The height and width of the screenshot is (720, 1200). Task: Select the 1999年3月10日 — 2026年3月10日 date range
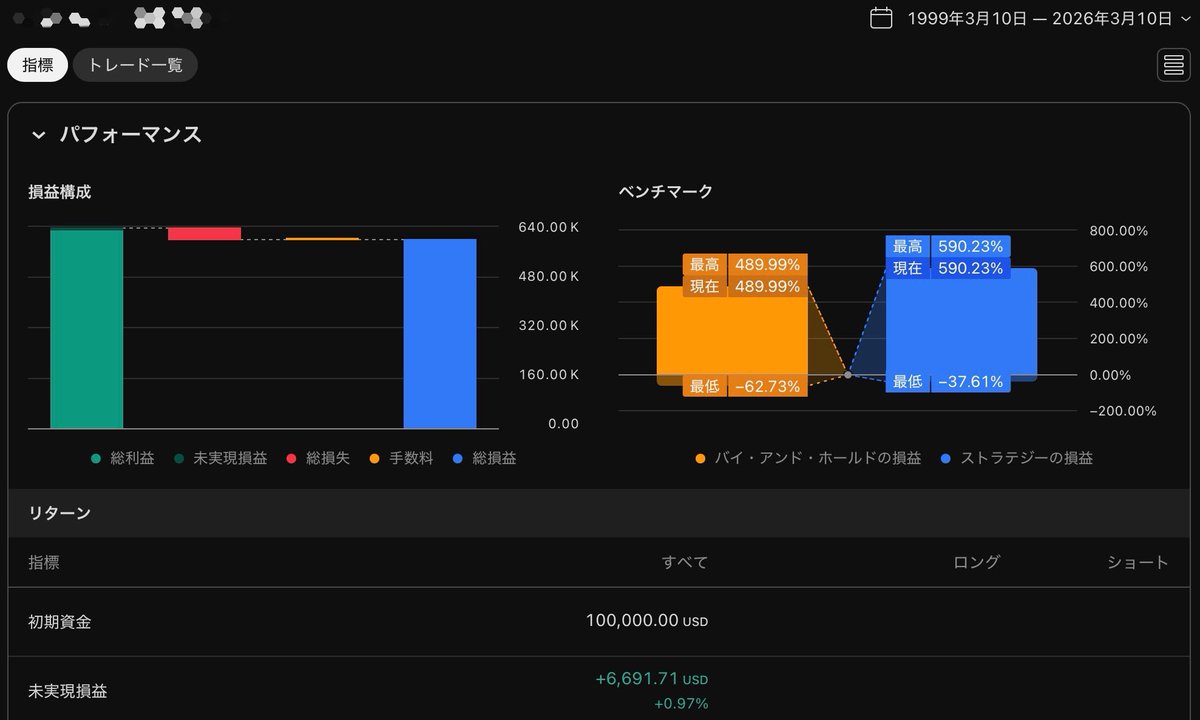coord(1040,18)
